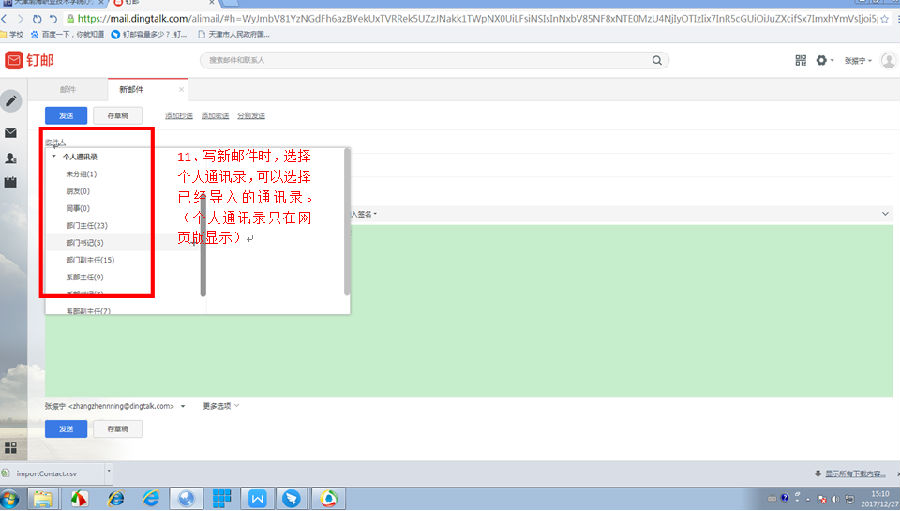Select the 部门主任(23) contact group
The width and height of the screenshot is (900, 511).
(87, 225)
